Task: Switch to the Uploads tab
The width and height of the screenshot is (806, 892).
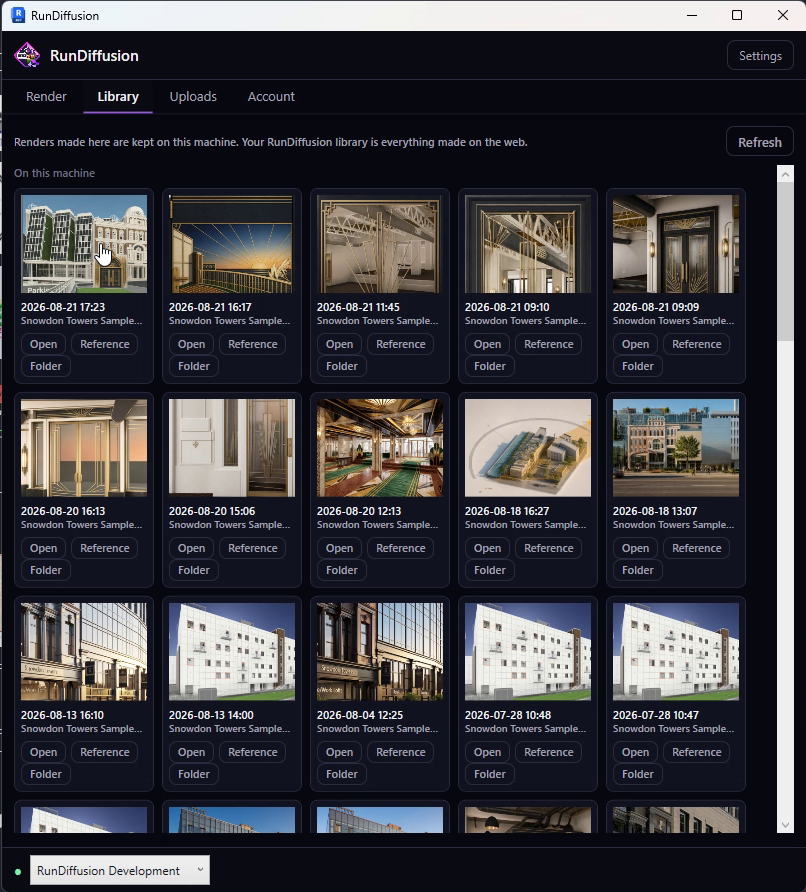Action: [x=193, y=96]
